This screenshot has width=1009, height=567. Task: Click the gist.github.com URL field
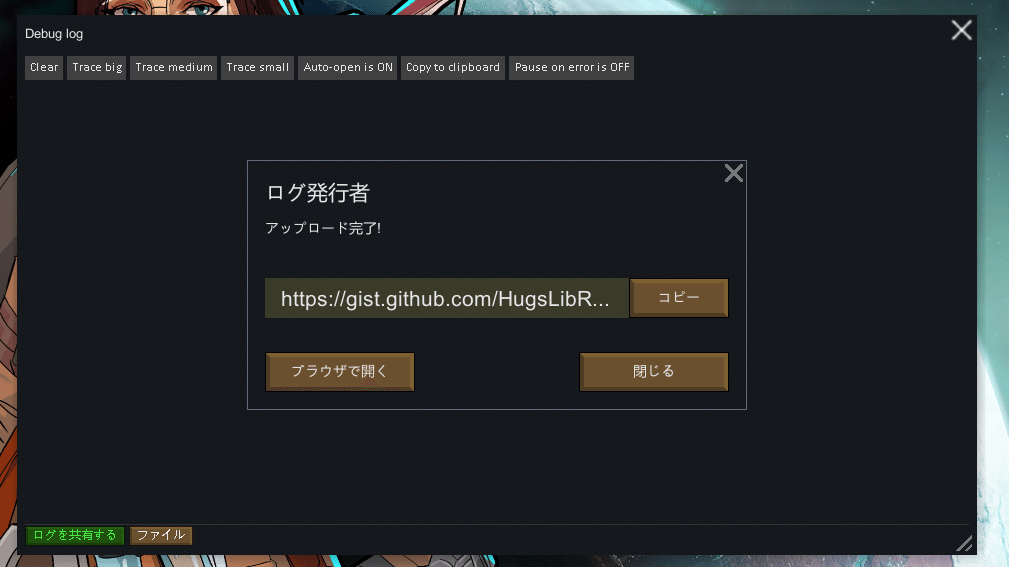click(447, 298)
